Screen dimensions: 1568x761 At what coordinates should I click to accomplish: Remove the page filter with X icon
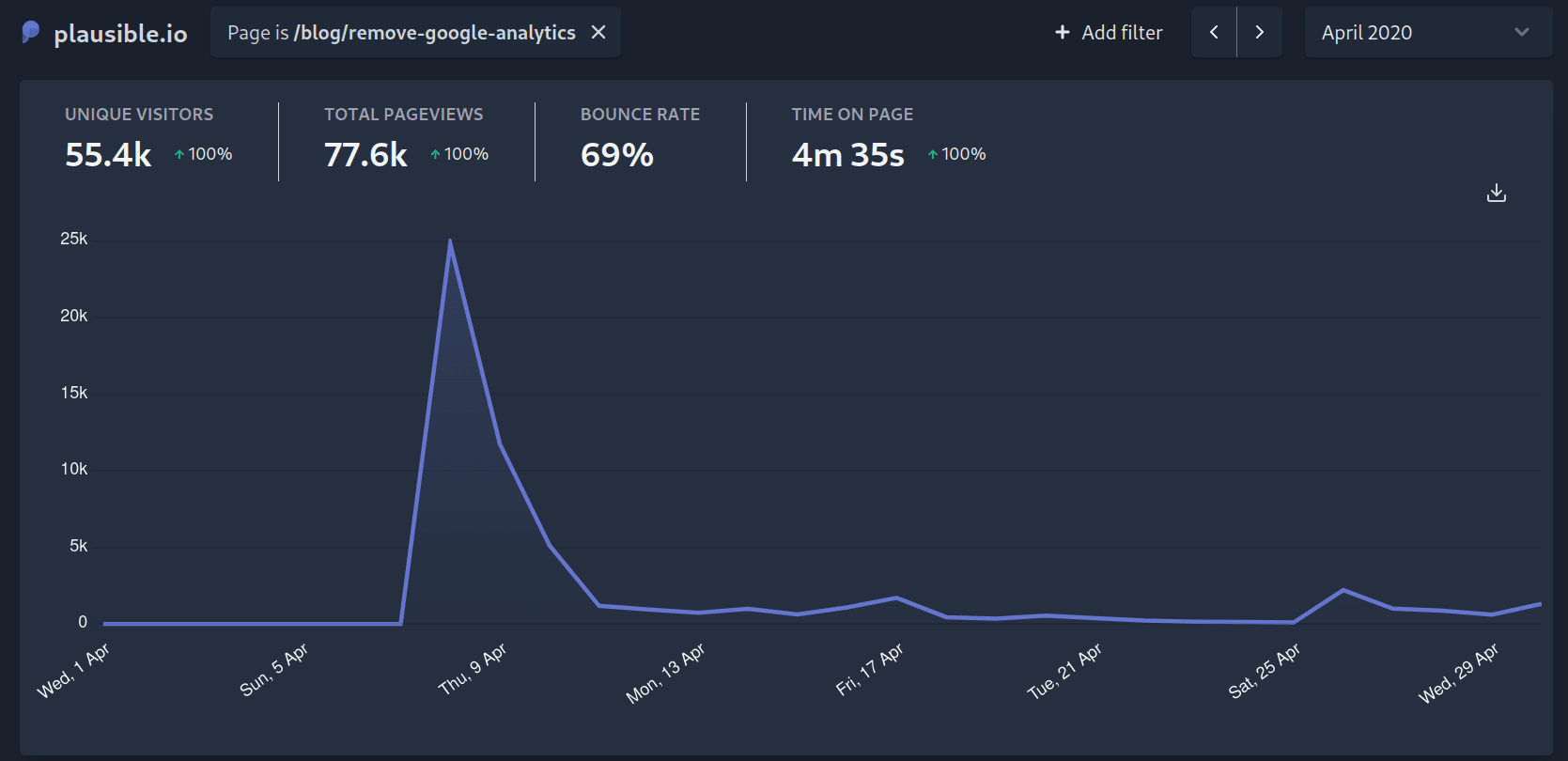(x=598, y=32)
